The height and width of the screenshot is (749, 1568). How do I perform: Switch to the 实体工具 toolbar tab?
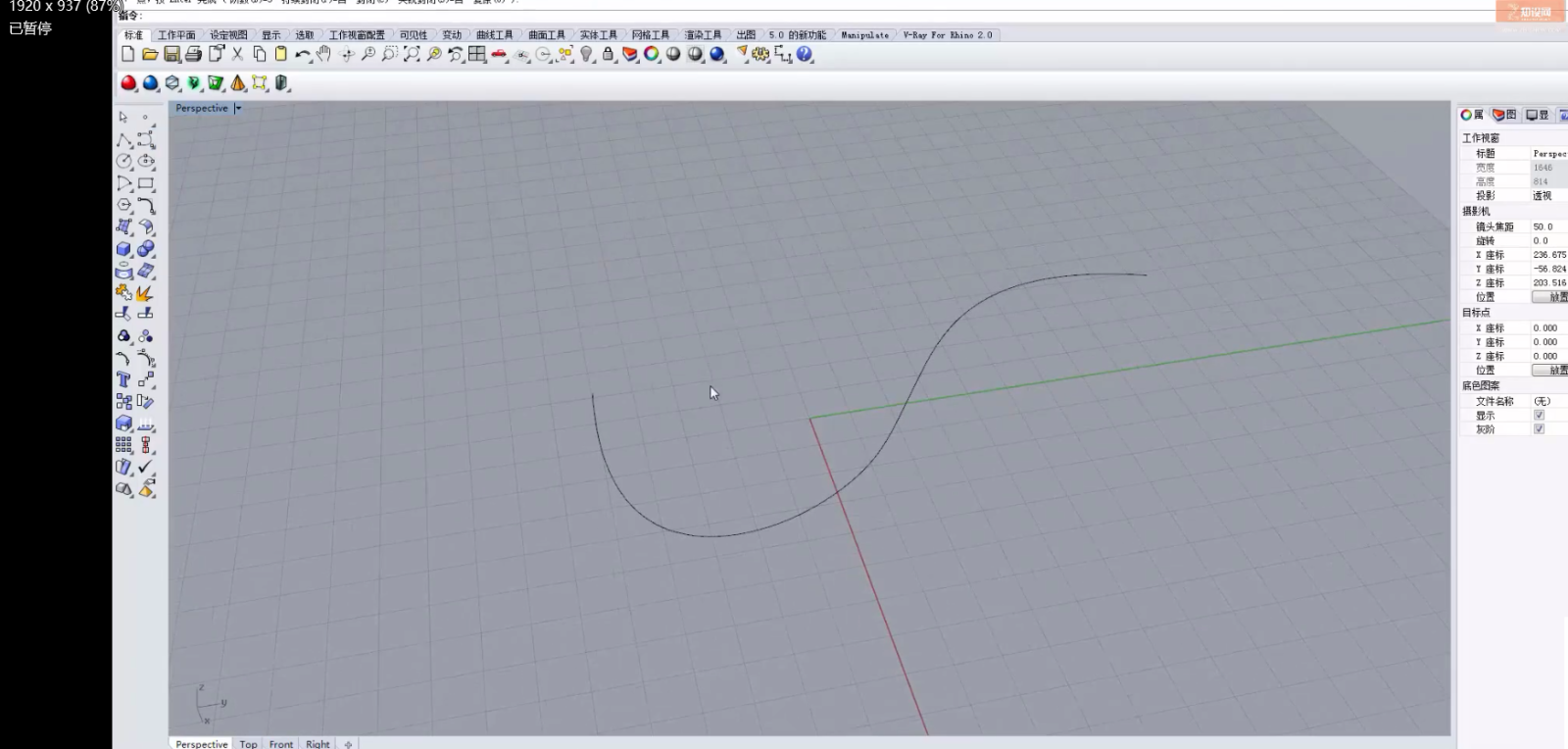point(598,35)
